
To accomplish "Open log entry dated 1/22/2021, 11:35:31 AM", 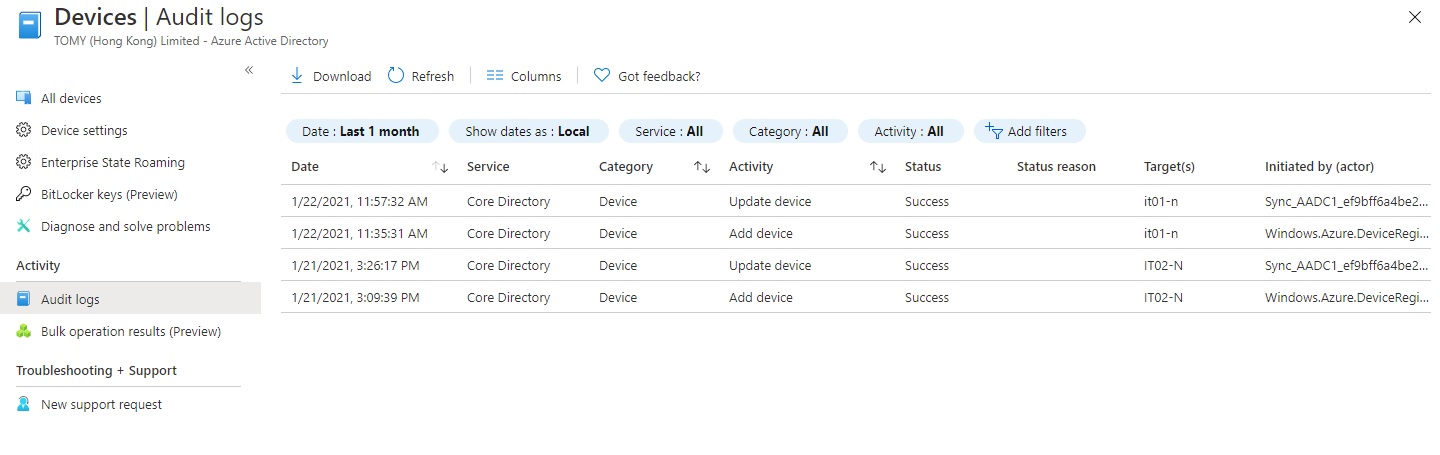I will 856,233.
